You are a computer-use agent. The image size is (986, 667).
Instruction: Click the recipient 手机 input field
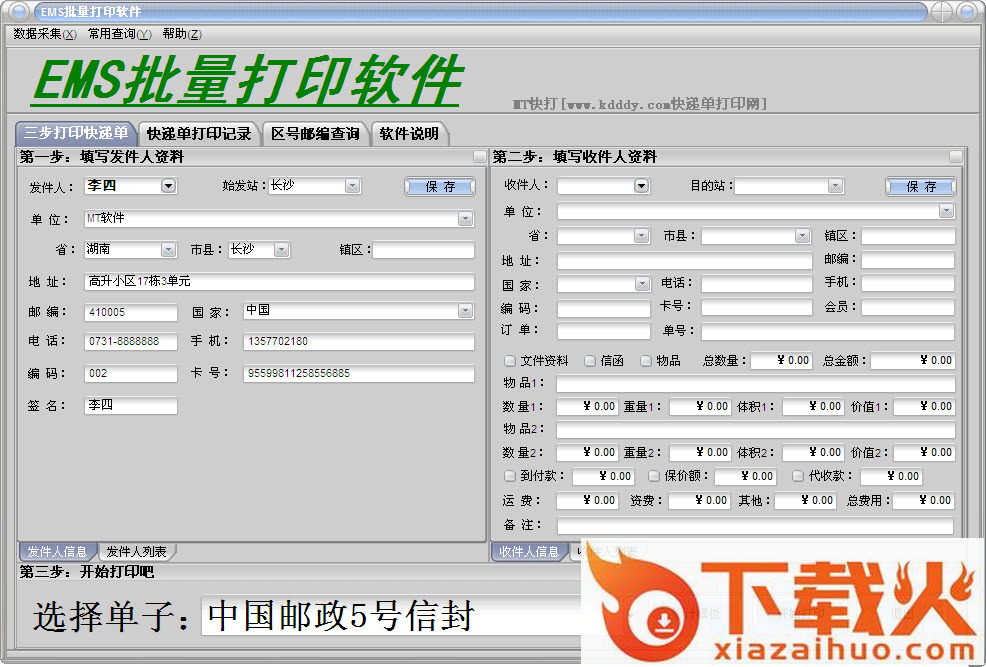point(908,284)
